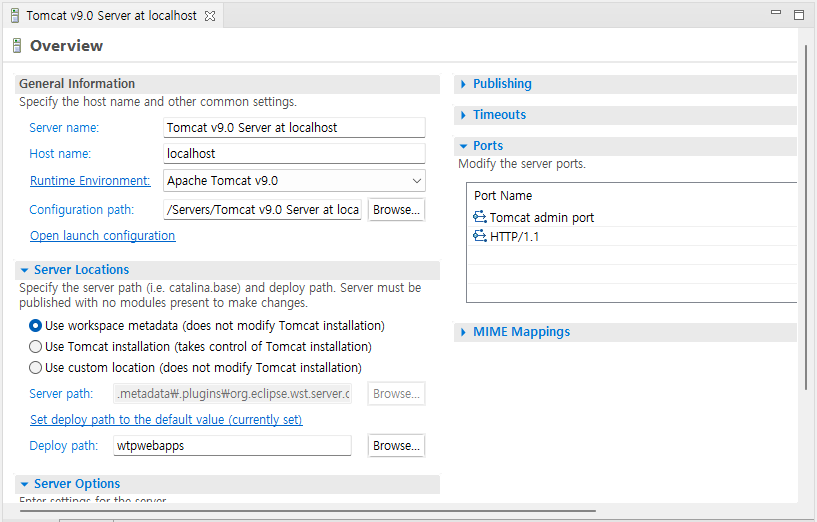Click the Port Name column header

503,196
